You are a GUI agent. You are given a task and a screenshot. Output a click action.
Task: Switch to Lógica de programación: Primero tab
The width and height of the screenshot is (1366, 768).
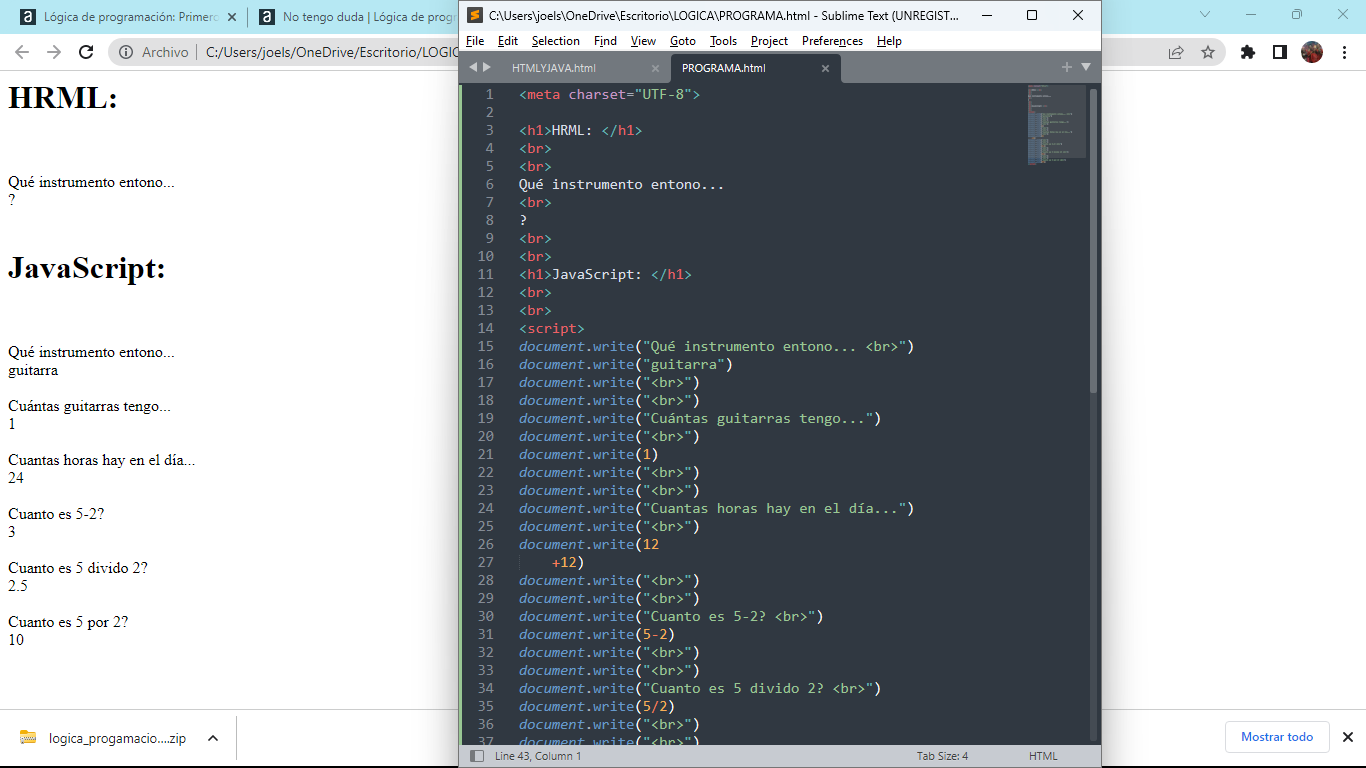tap(130, 17)
